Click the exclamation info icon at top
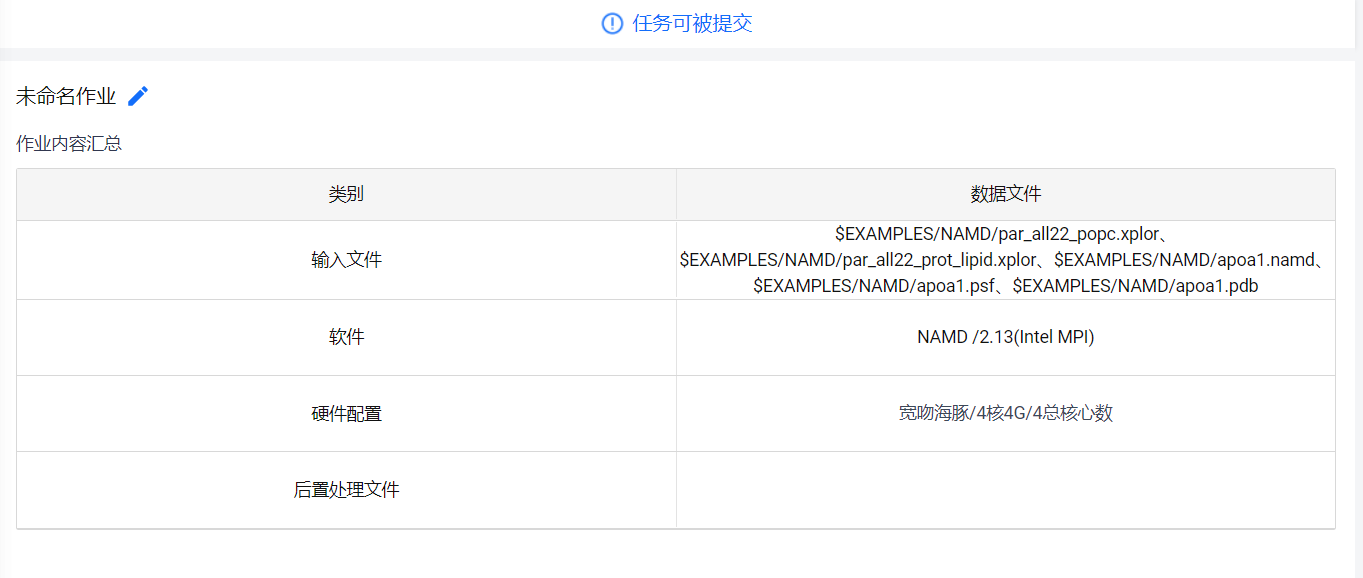Image resolution: width=1363 pixels, height=578 pixels. point(612,23)
